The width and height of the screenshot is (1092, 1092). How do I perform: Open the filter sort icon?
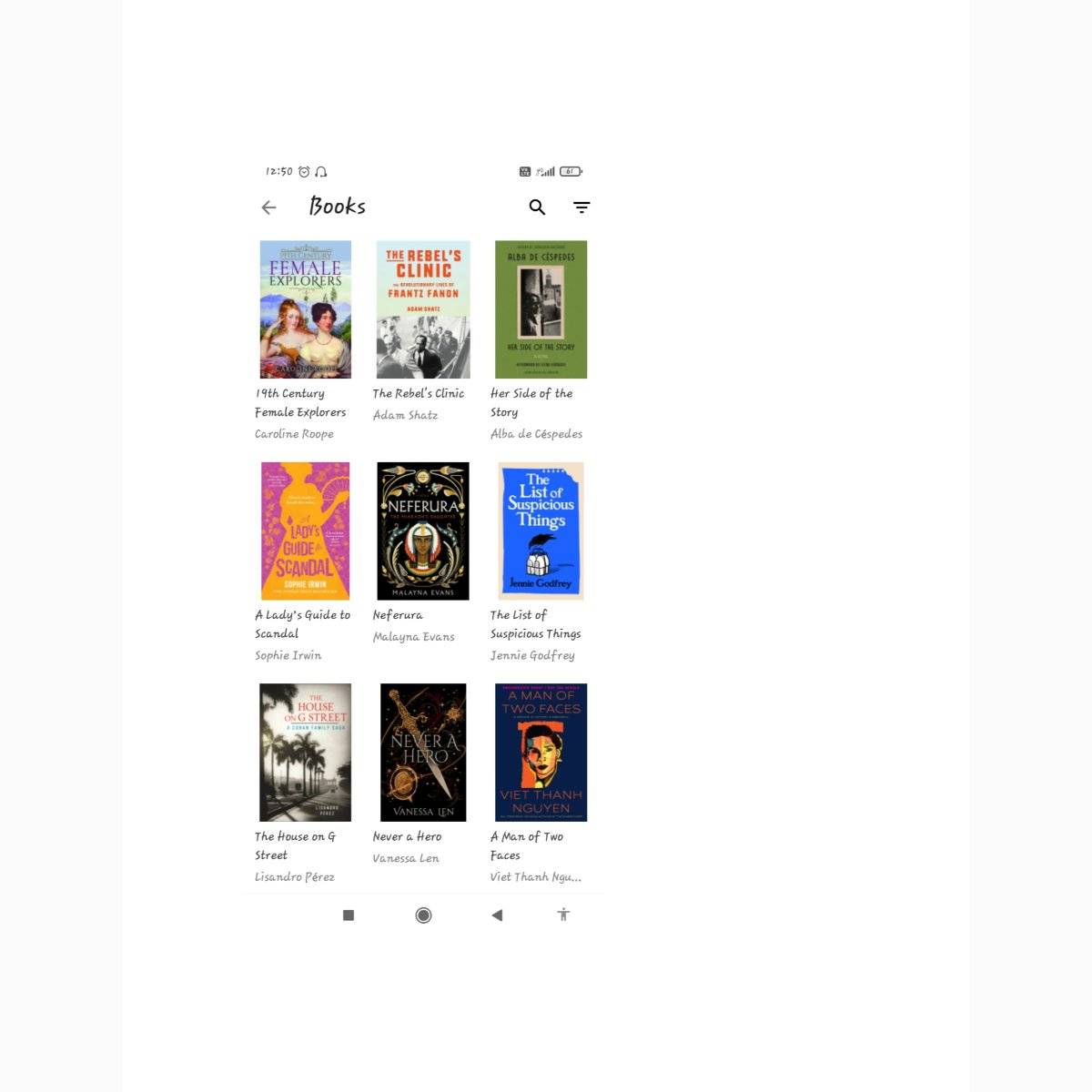point(581,207)
